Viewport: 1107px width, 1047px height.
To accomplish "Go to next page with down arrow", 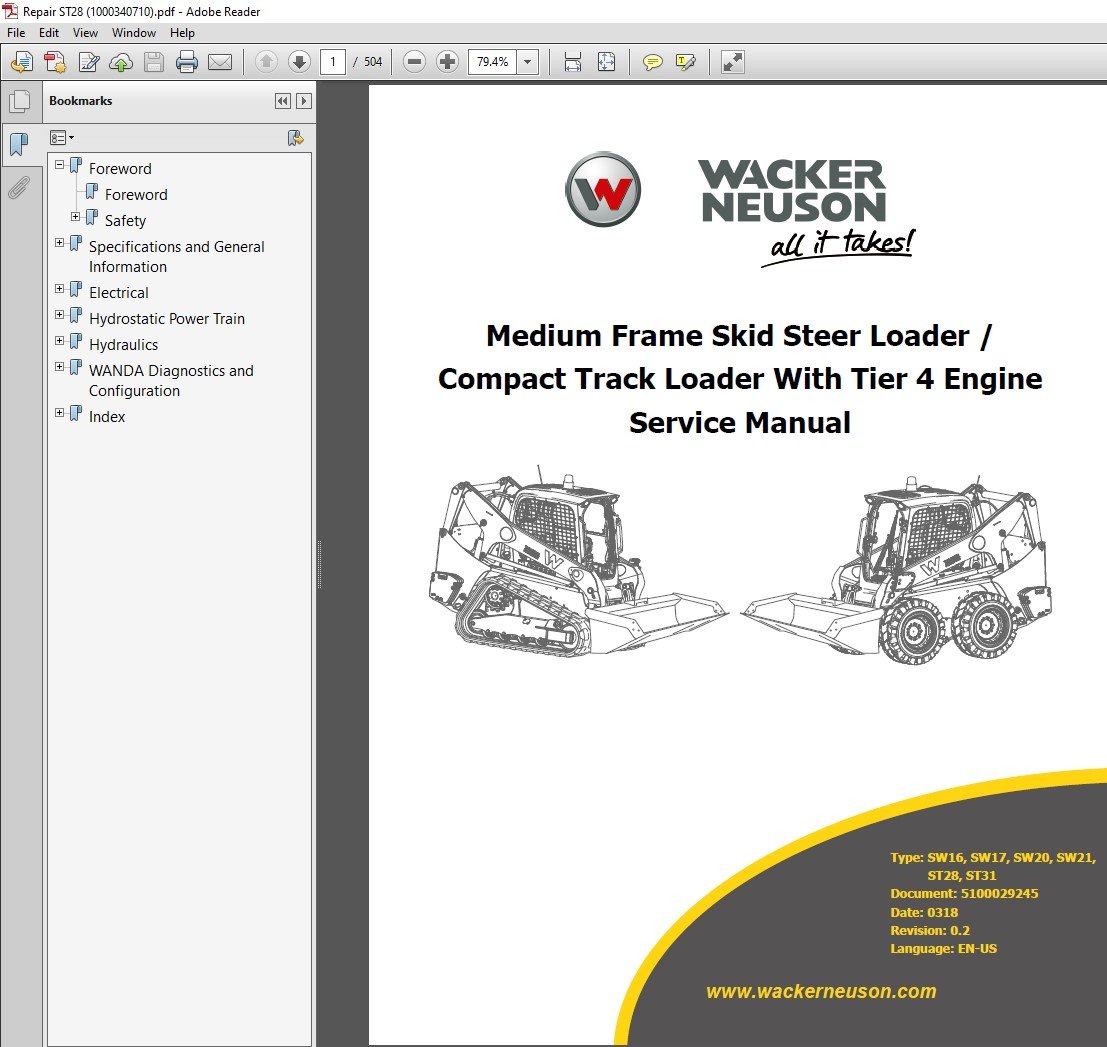I will pyautogui.click(x=299, y=62).
